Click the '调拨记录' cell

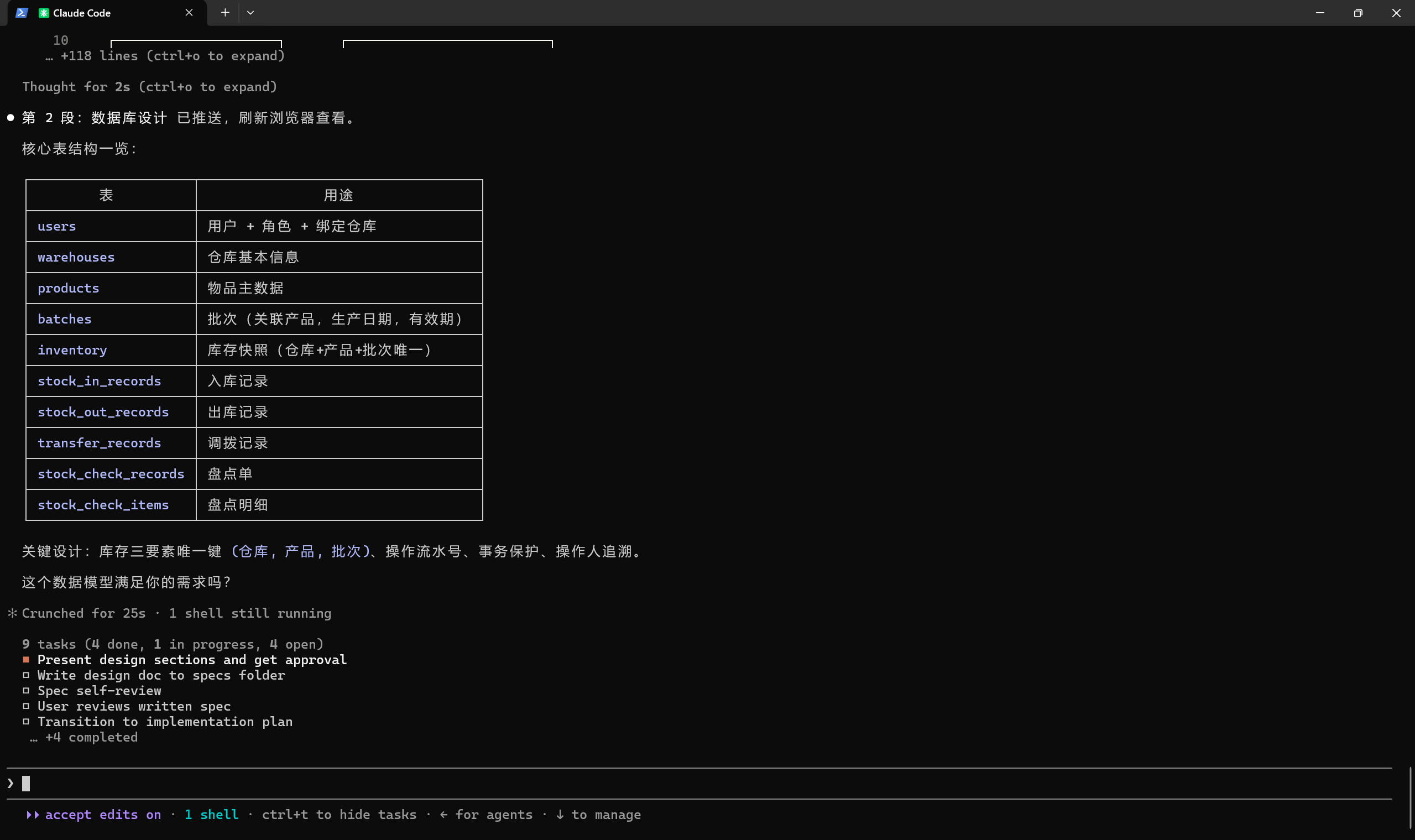(x=339, y=443)
